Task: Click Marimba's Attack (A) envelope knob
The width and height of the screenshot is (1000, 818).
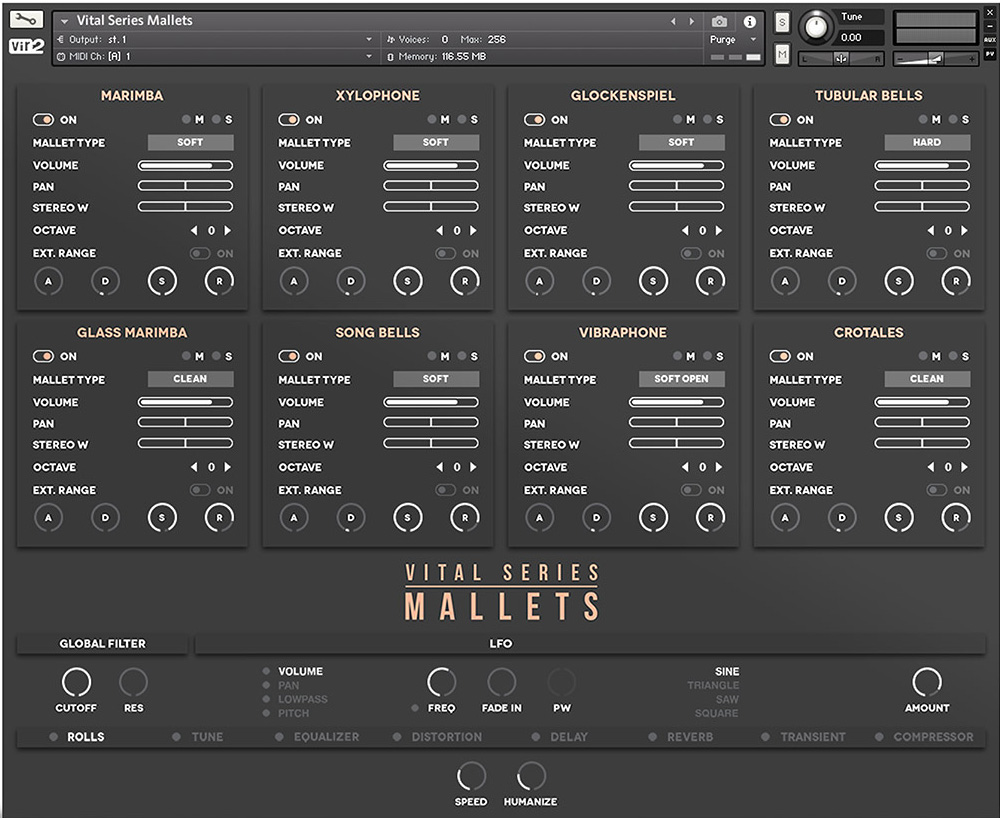Action: pos(46,281)
